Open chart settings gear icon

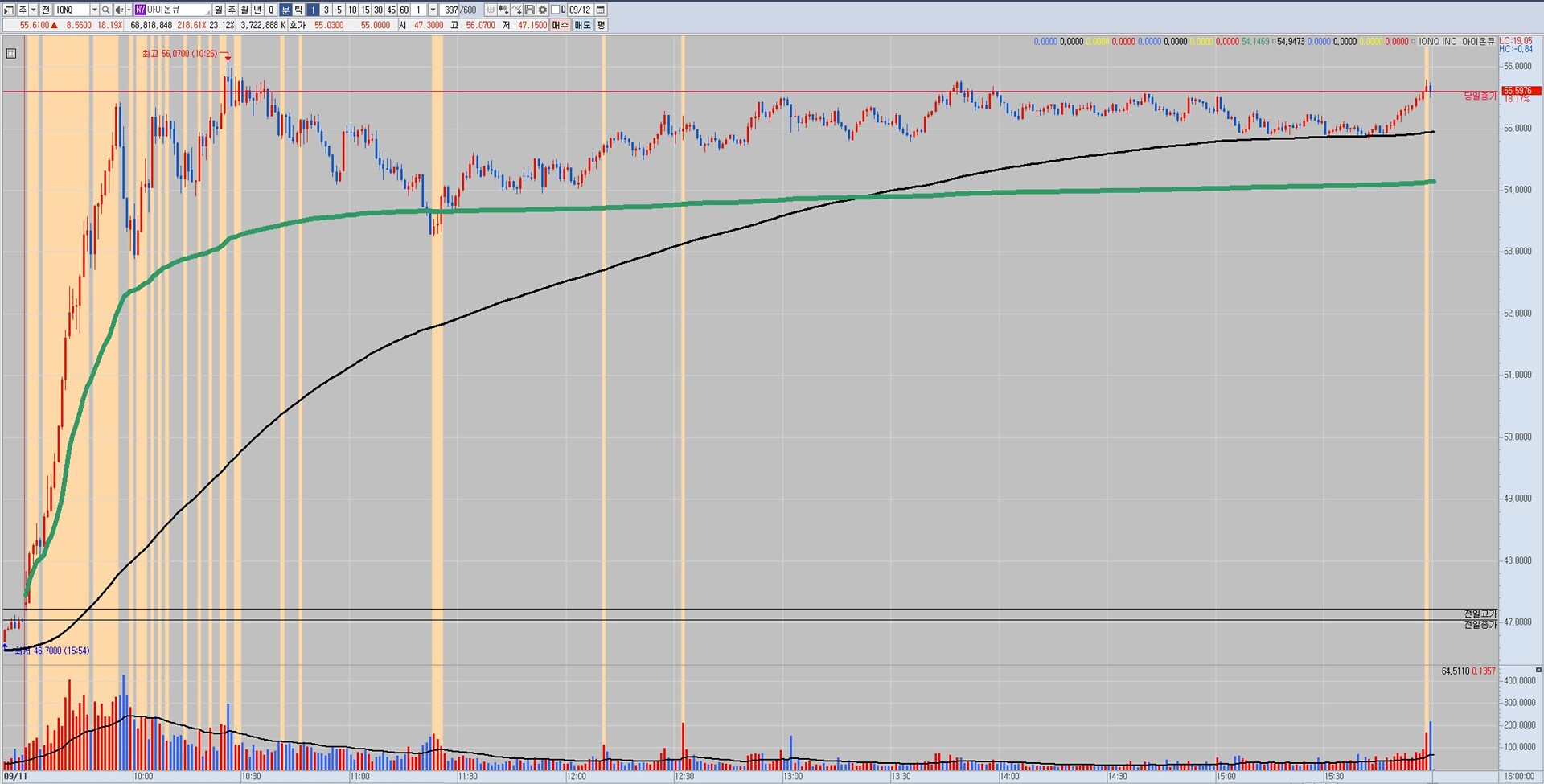(543, 10)
